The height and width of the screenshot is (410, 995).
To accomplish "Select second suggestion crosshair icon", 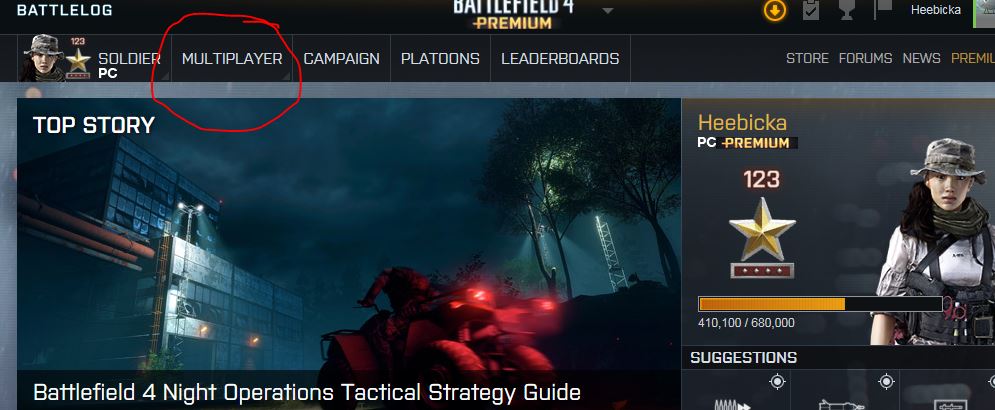I will (x=886, y=381).
